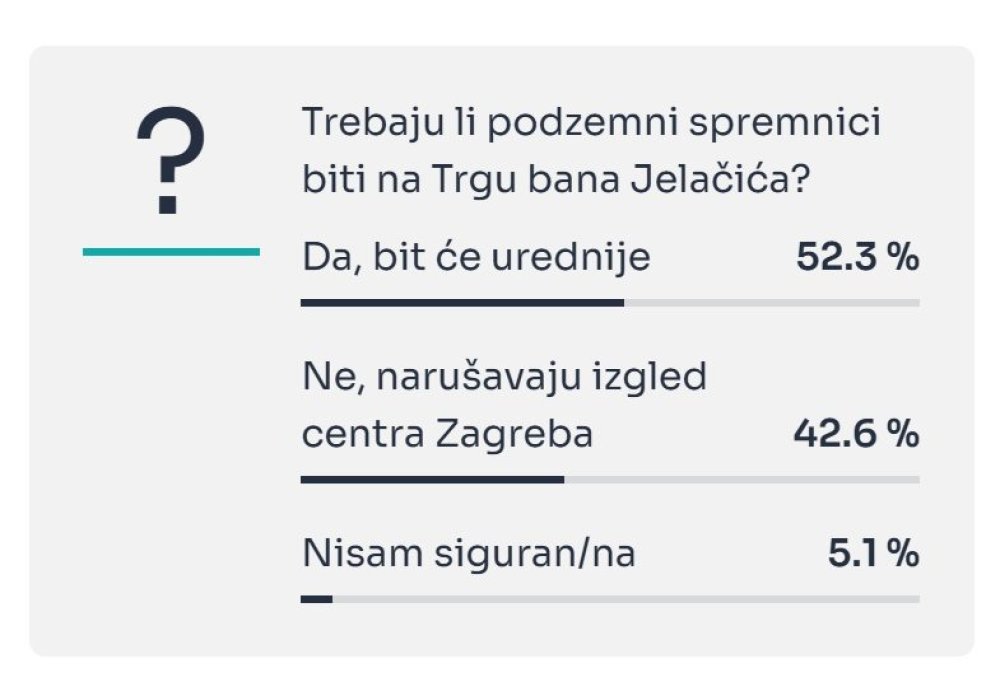Click the unfilled part of the 42.6 % bar
1000x682 pixels.
742,480
